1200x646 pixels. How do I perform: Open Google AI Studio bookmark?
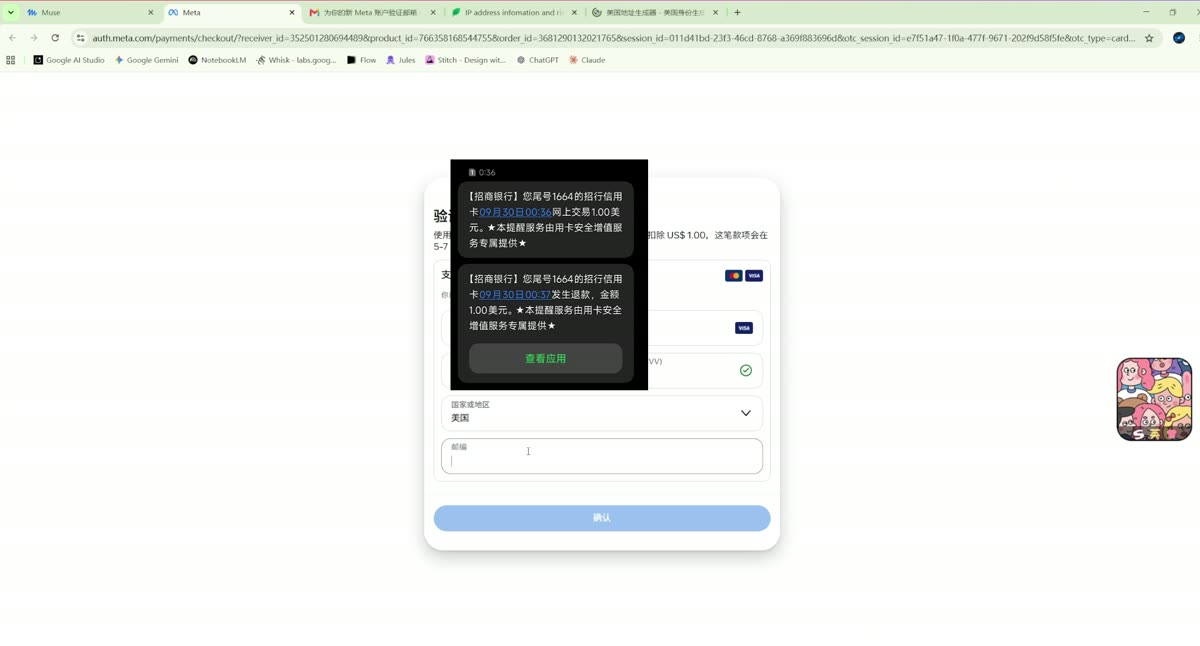[69, 60]
